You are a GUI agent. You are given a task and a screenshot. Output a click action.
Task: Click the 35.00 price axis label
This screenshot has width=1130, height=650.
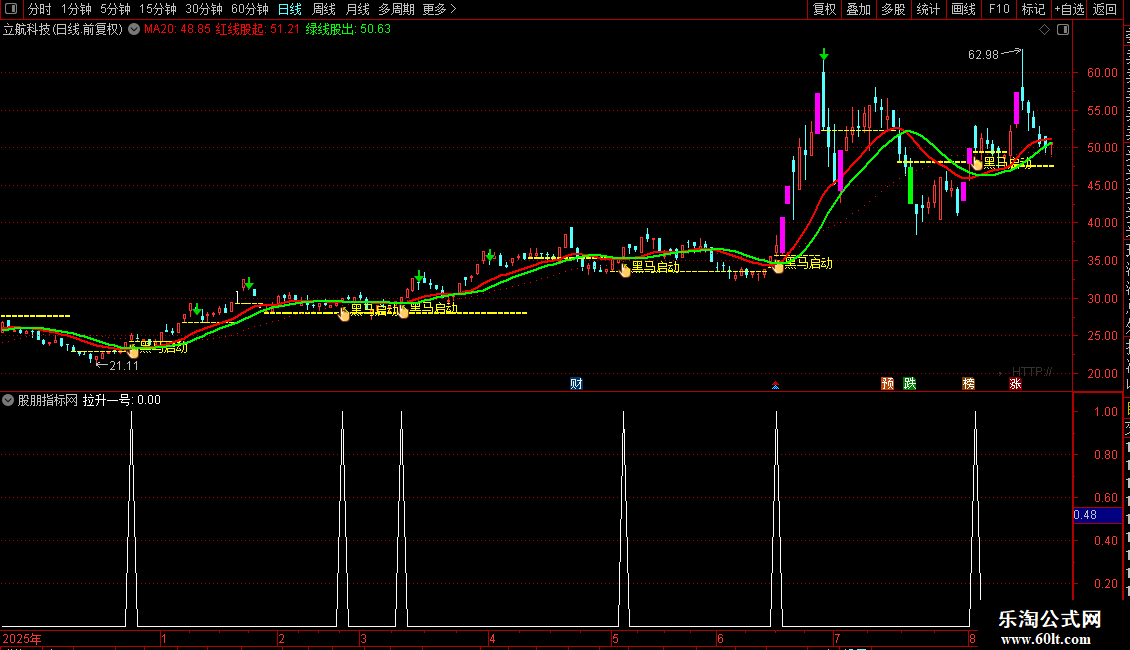point(1103,261)
